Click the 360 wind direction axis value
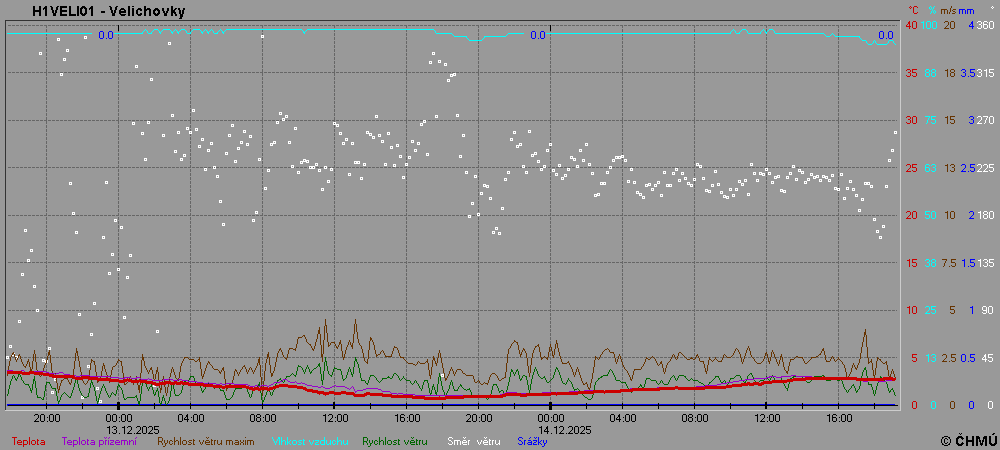Screen dimensions: 1000x450 tap(985, 25)
